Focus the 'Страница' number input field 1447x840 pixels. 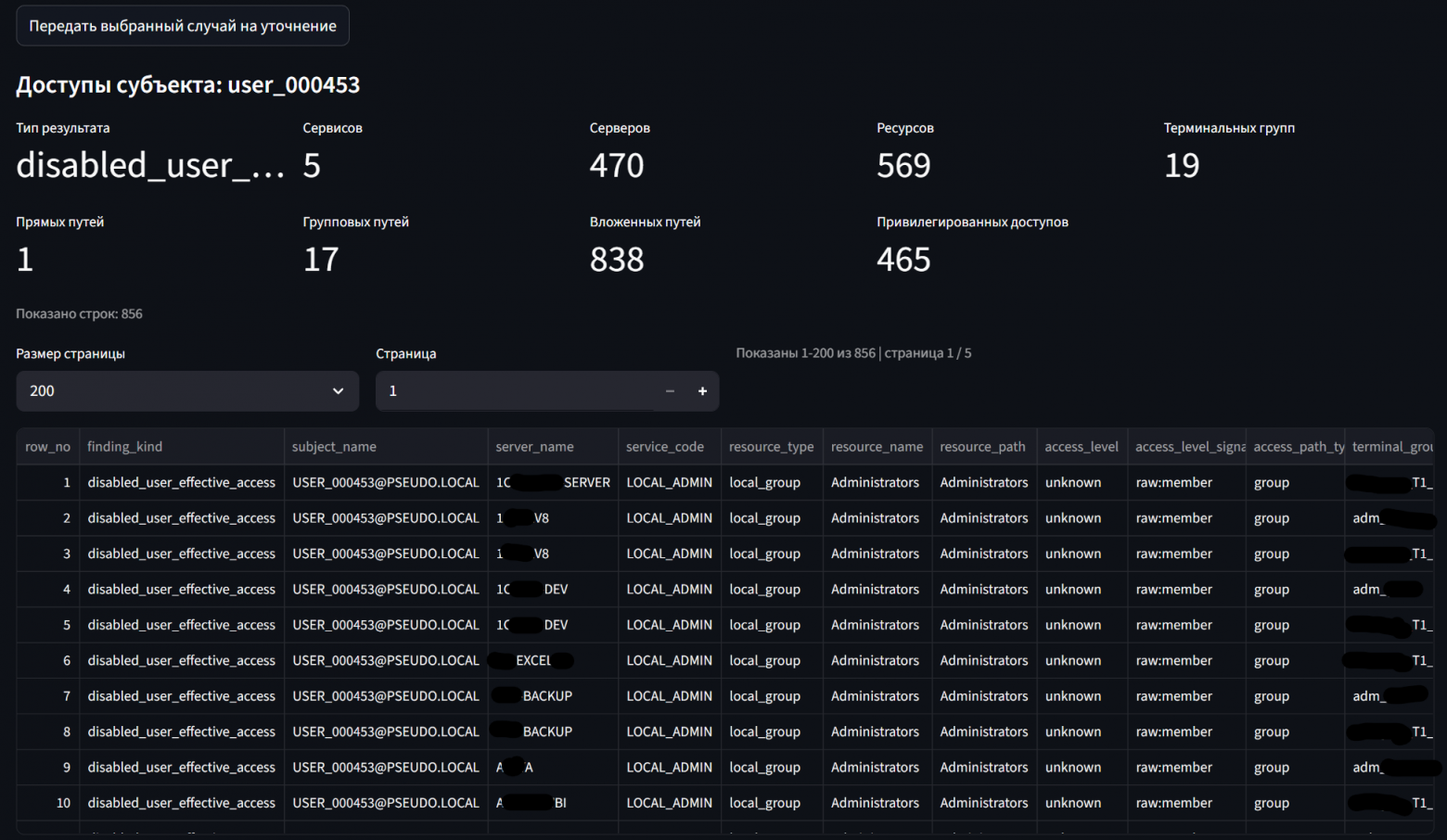point(515,391)
